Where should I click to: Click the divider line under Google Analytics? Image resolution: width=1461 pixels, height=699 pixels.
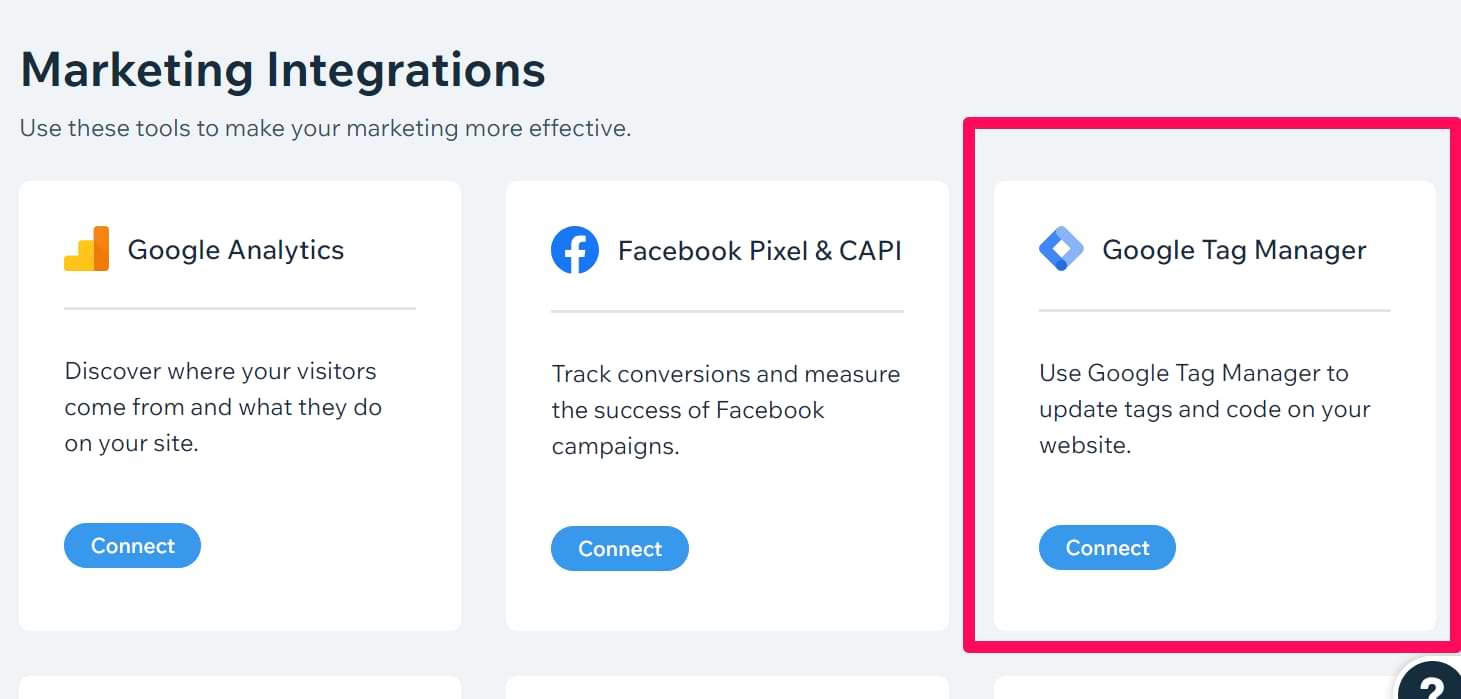[240, 308]
